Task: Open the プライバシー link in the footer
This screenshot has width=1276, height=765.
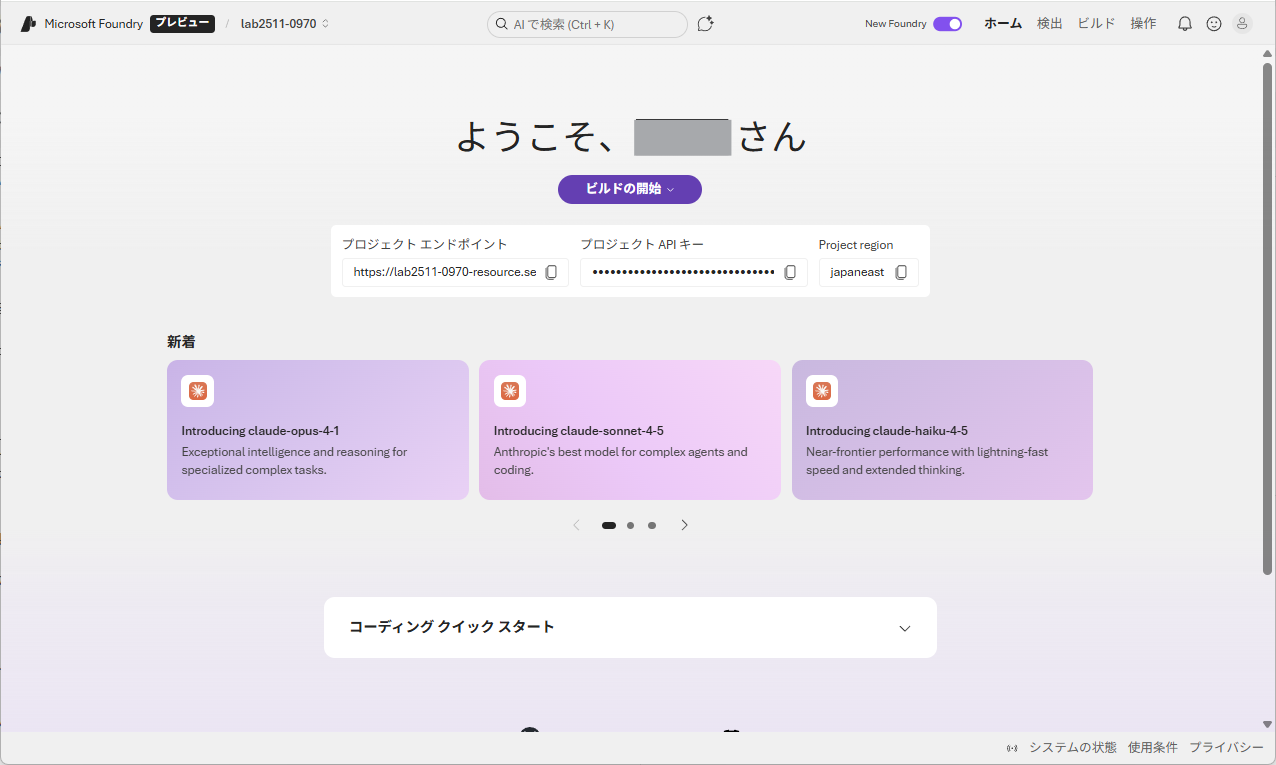Action: [1226, 747]
